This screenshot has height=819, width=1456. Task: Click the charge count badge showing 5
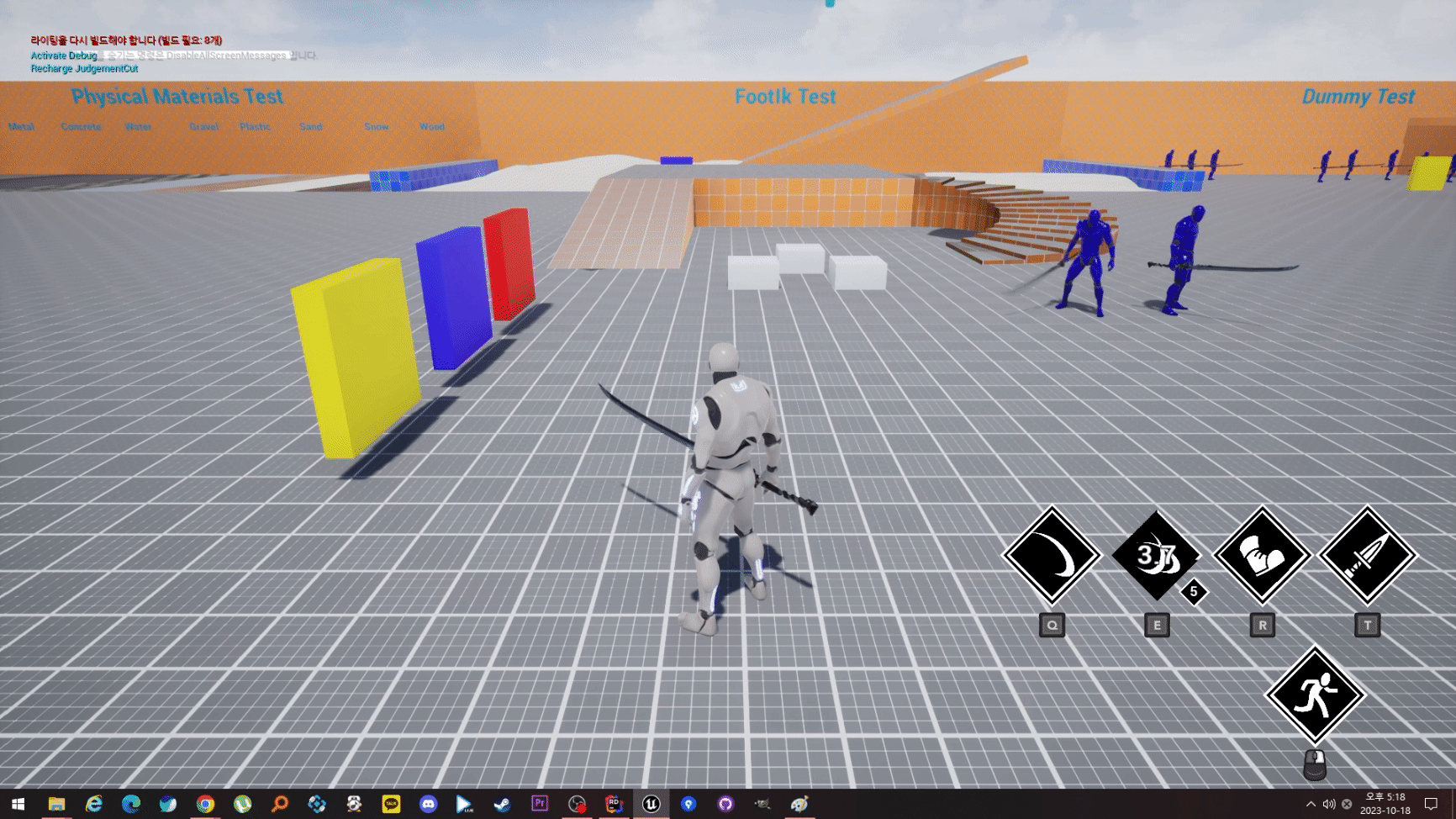coord(1193,592)
